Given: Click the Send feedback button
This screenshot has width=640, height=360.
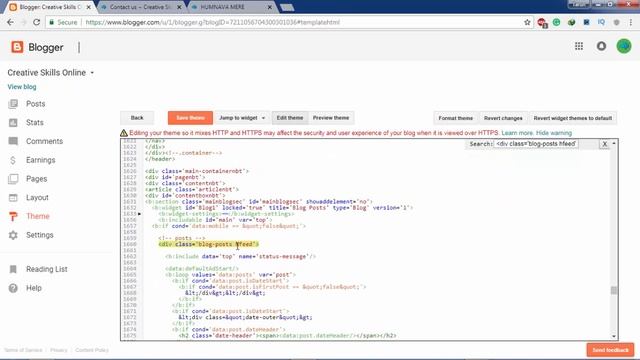Looking at the screenshot, I should (x=610, y=350).
